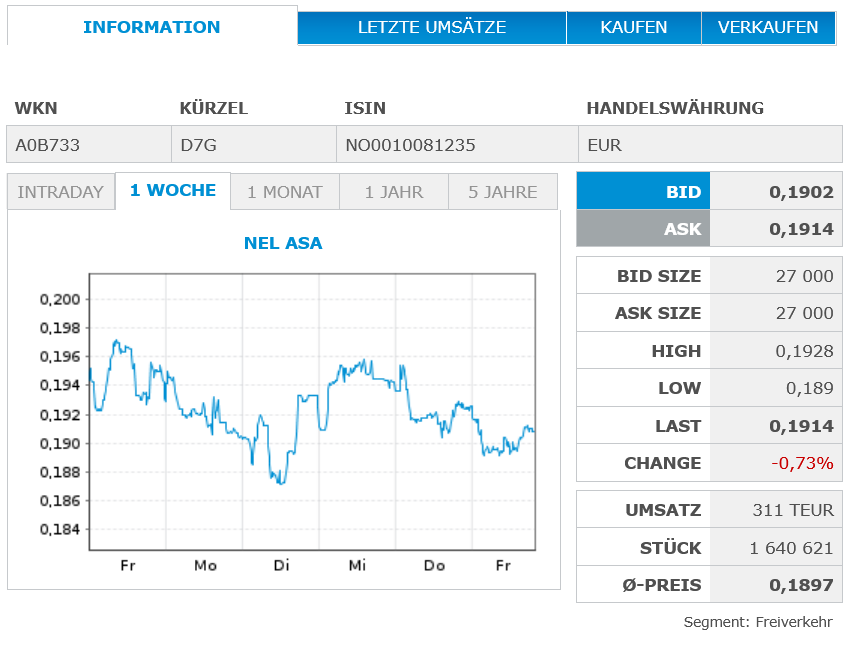Click the ISIN column header
The image size is (865, 652).
click(x=365, y=108)
